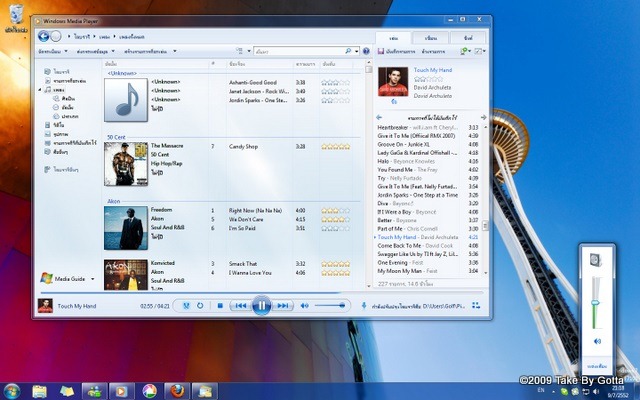640x400 pixels.
Task: Switch to the Sync tab
Action: (468, 38)
